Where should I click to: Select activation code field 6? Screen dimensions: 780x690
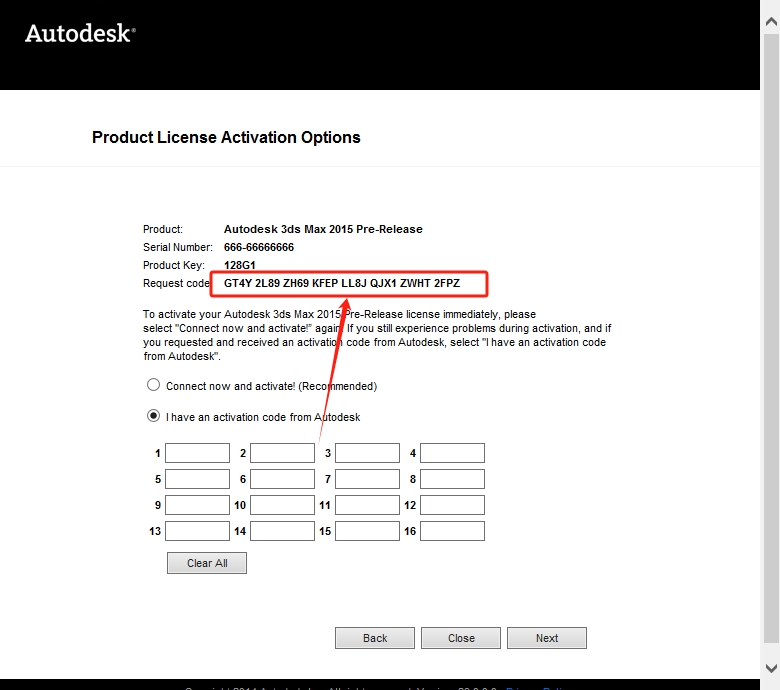pyautogui.click(x=282, y=479)
